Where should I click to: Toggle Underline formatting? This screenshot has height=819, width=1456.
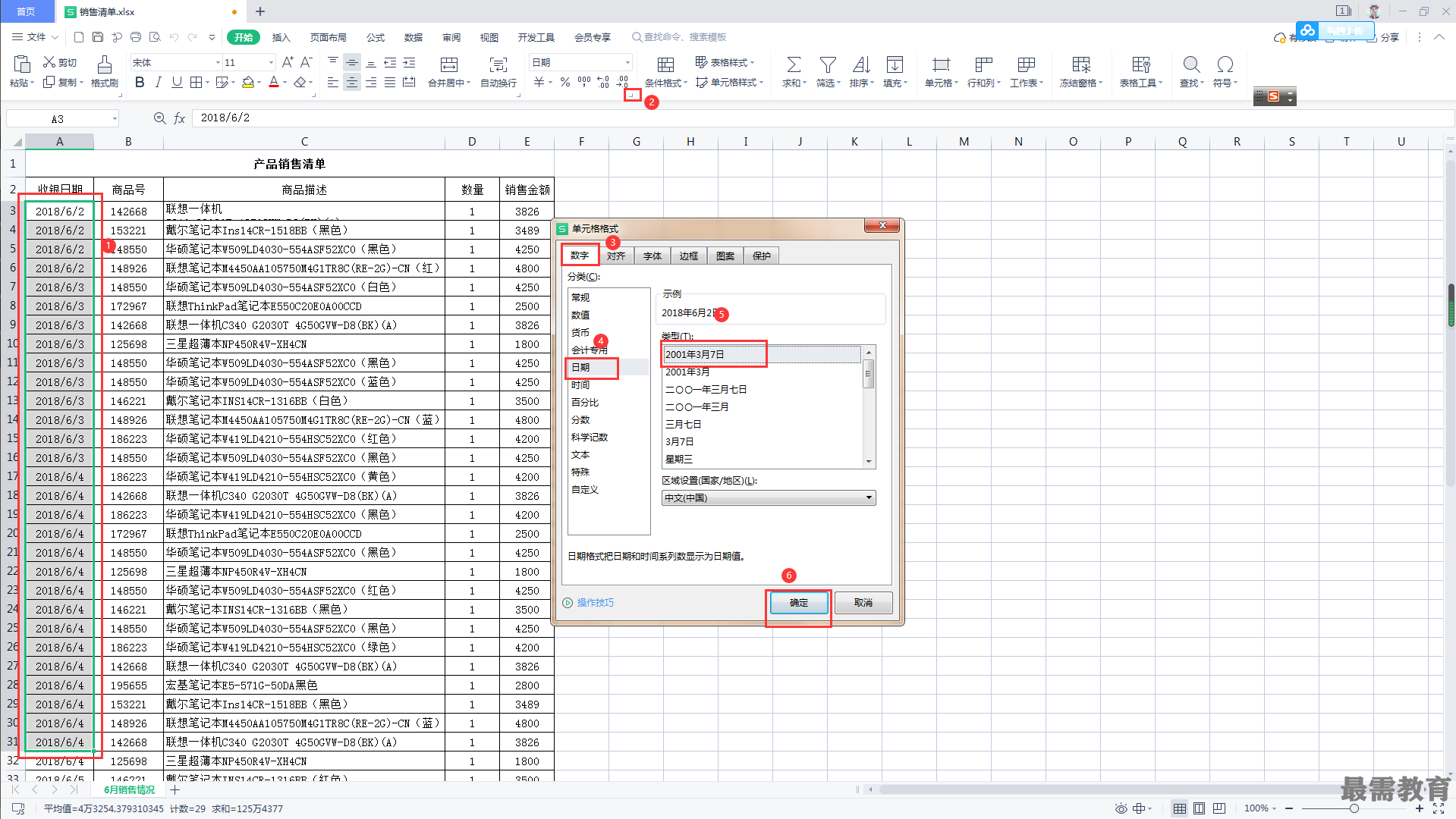point(177,82)
